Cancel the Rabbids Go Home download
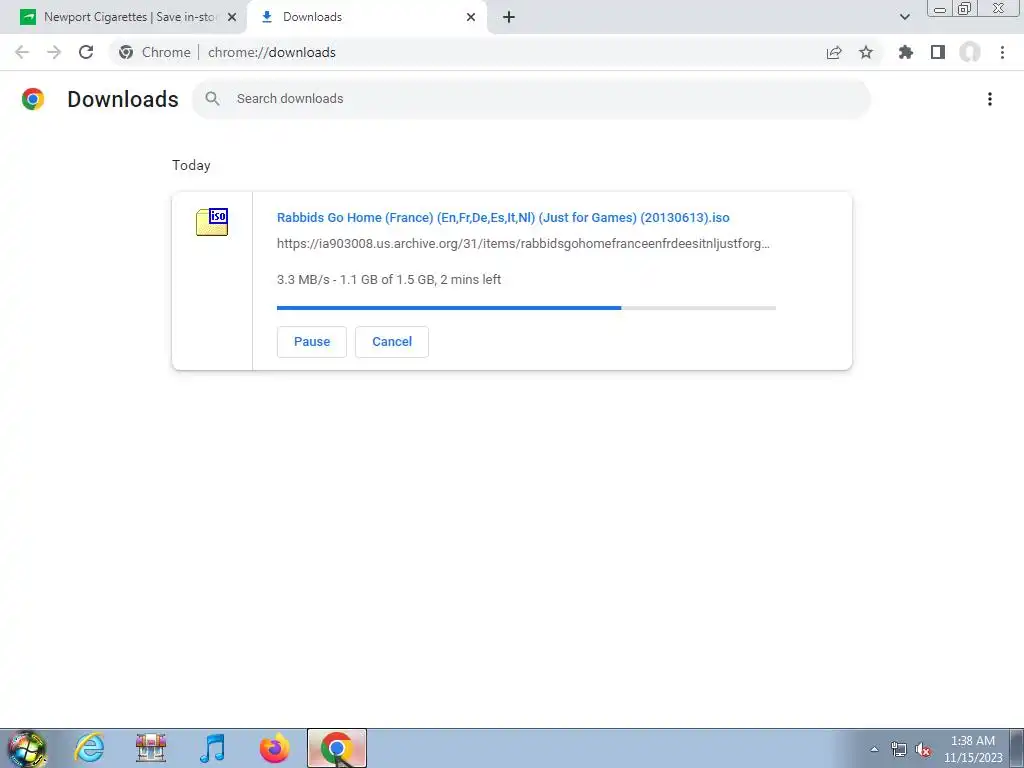 pyautogui.click(x=392, y=342)
